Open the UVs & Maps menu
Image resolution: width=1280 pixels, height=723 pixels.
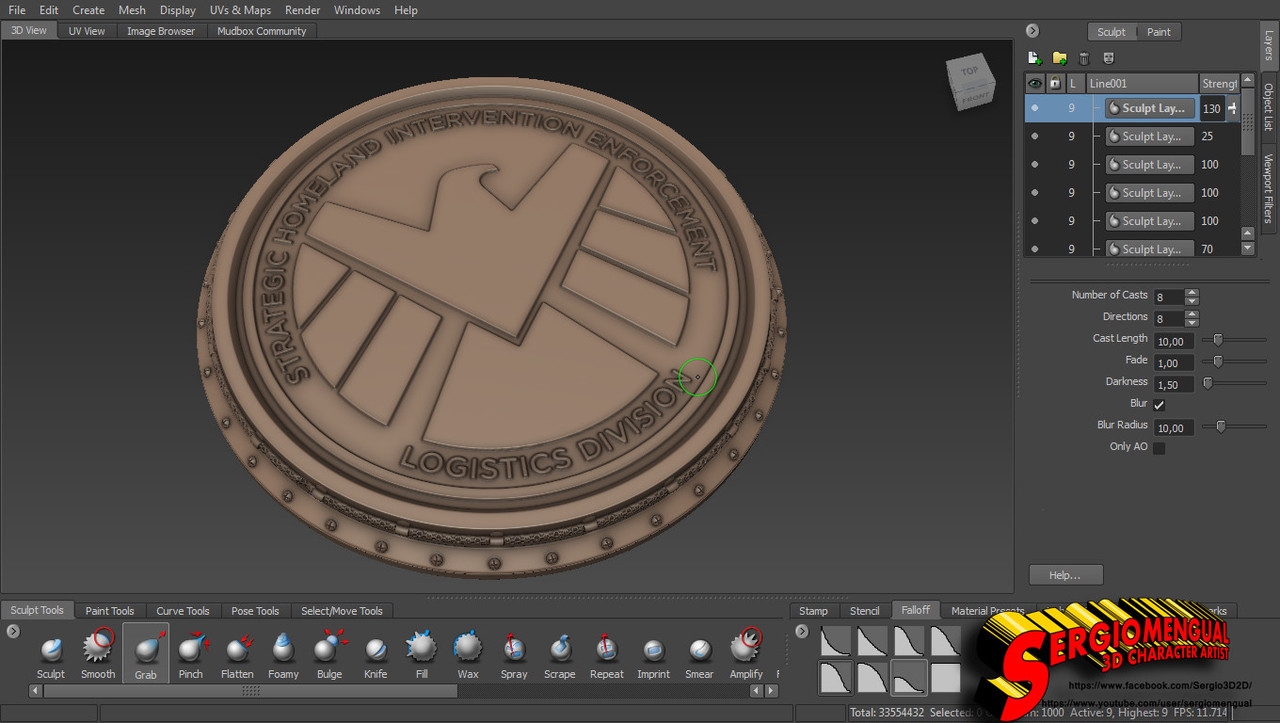click(x=240, y=10)
